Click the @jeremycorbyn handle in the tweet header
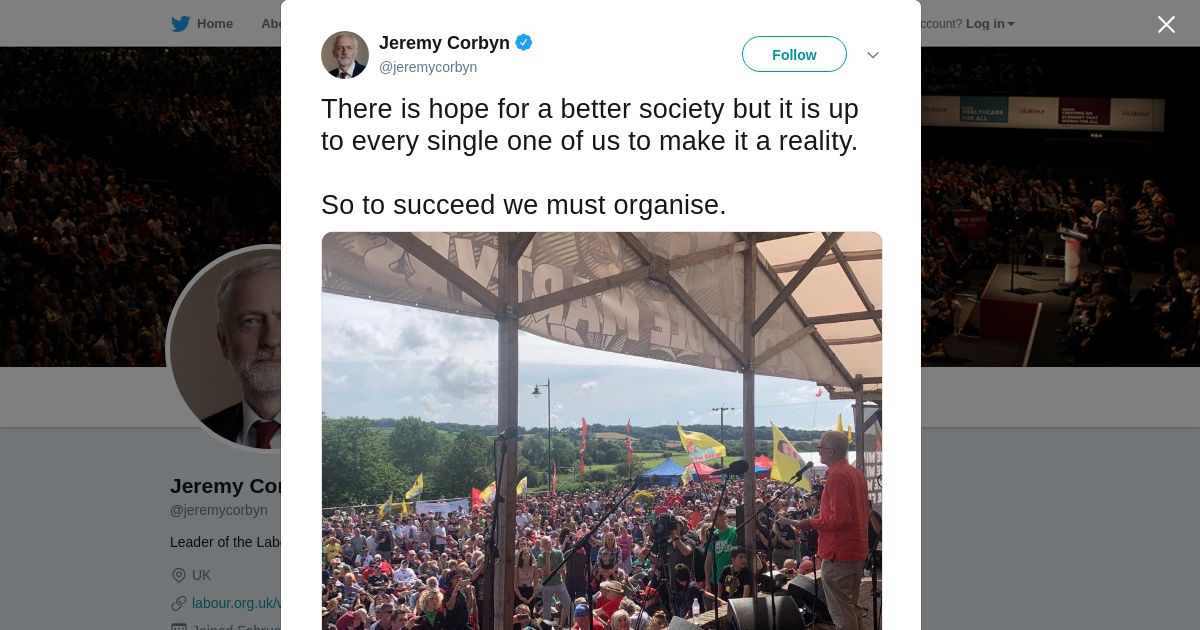Image resolution: width=1200 pixels, height=630 pixels. 428,67
